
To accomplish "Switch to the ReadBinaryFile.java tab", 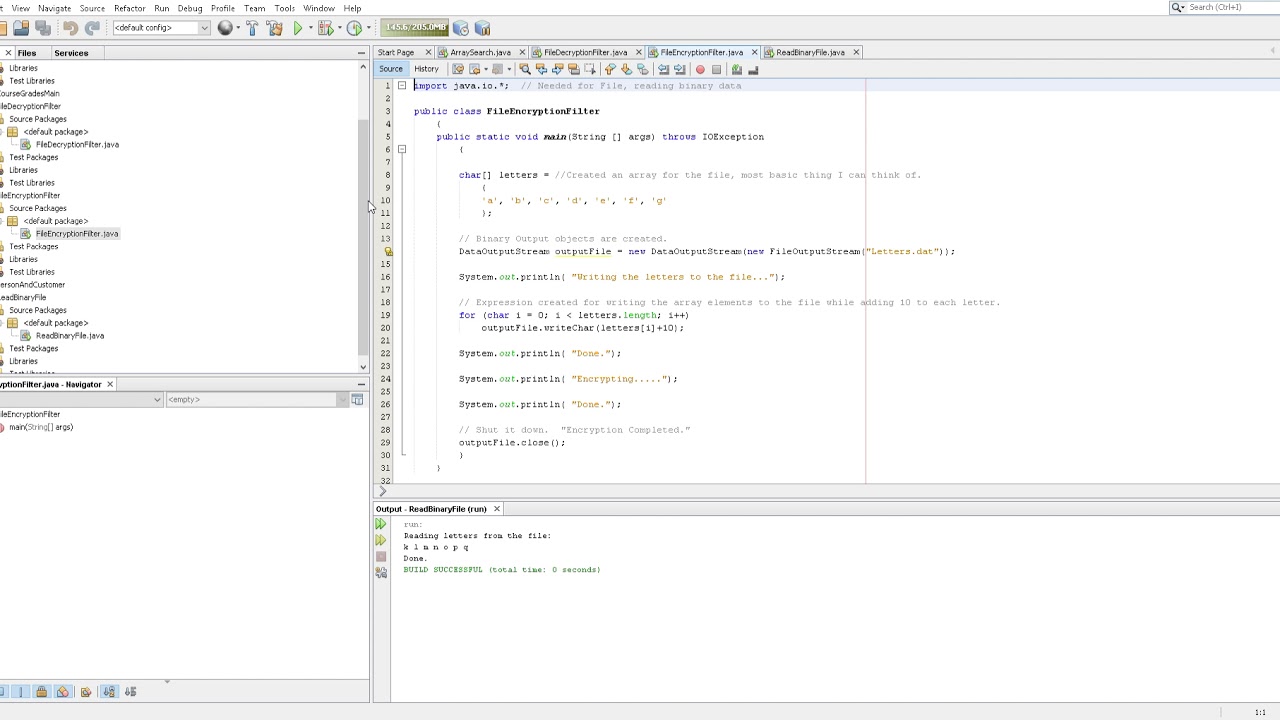I will [x=810, y=52].
